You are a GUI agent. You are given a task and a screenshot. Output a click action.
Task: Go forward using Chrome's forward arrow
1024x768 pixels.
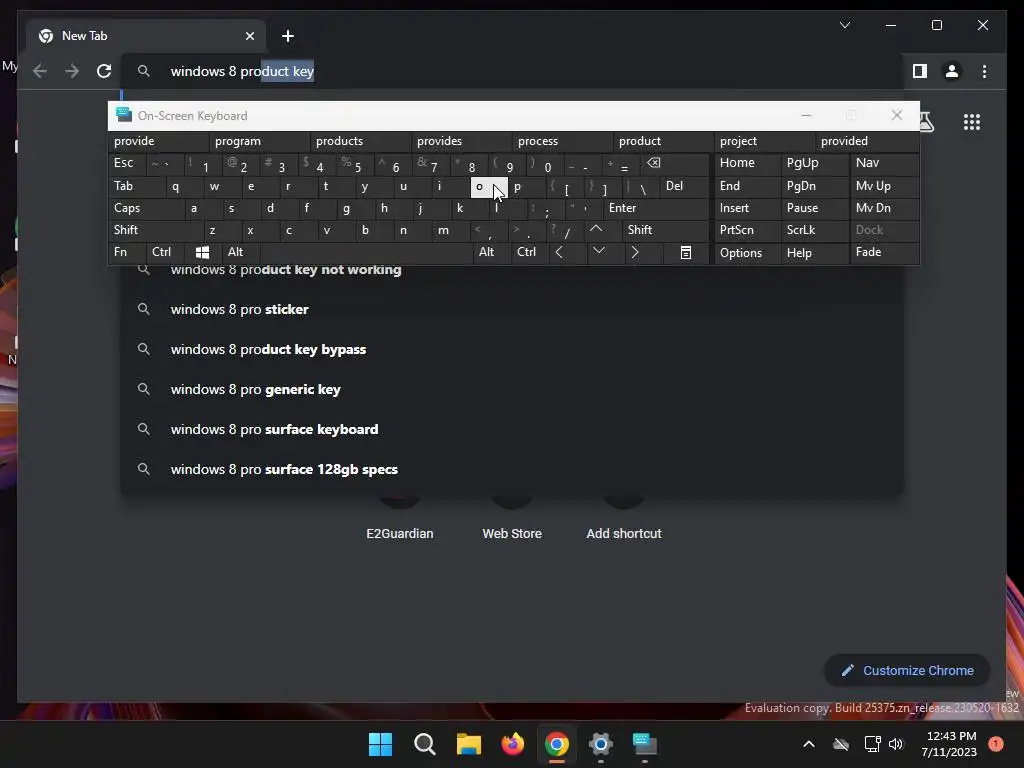coord(72,71)
